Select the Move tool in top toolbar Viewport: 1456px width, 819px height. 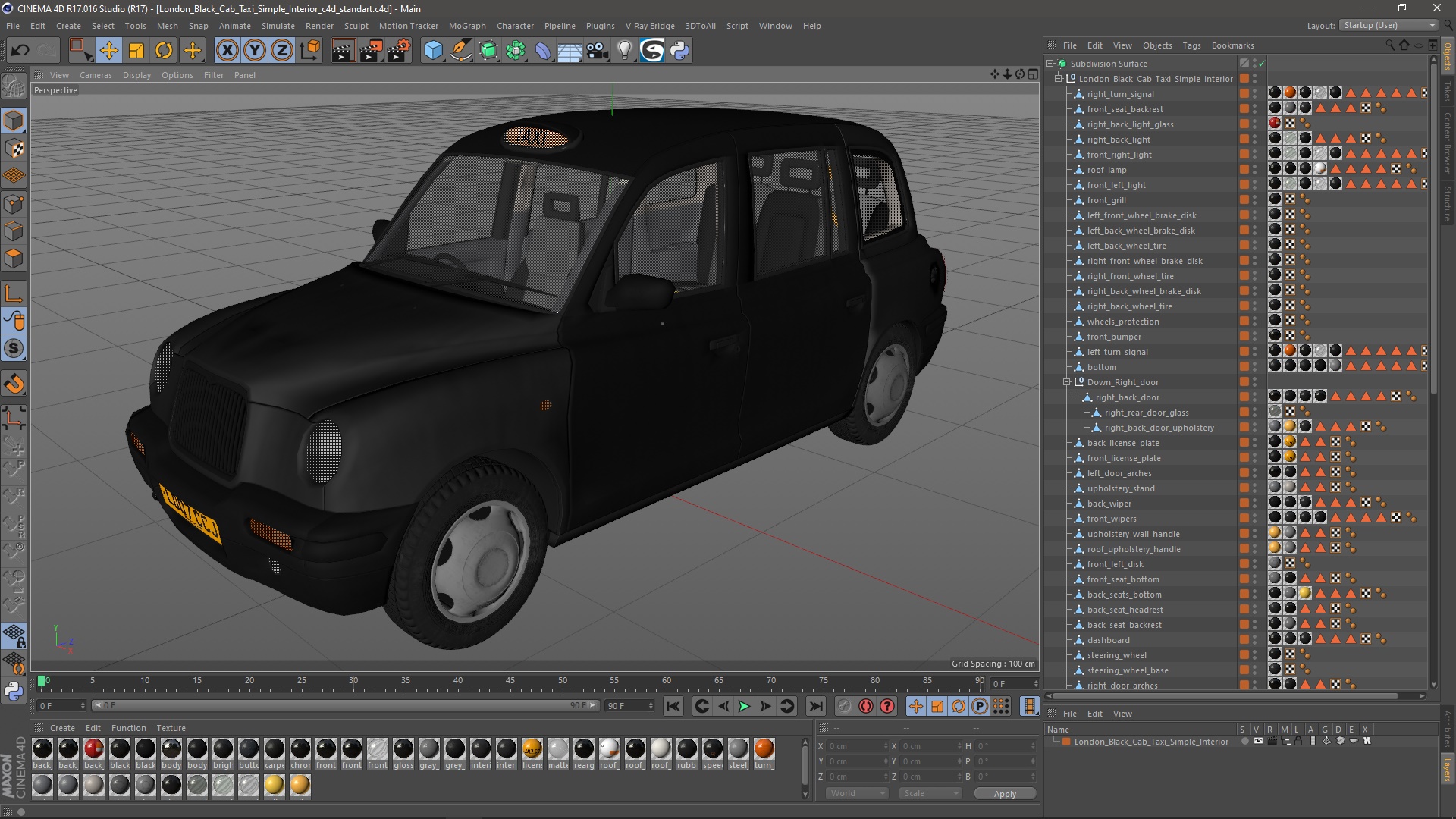[108, 51]
